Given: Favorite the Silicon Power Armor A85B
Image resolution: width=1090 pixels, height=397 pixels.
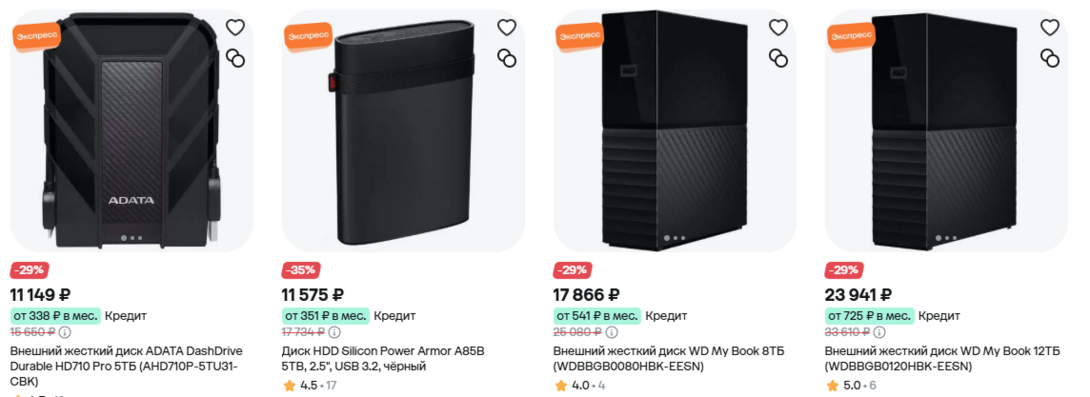Looking at the screenshot, I should pyautogui.click(x=507, y=27).
